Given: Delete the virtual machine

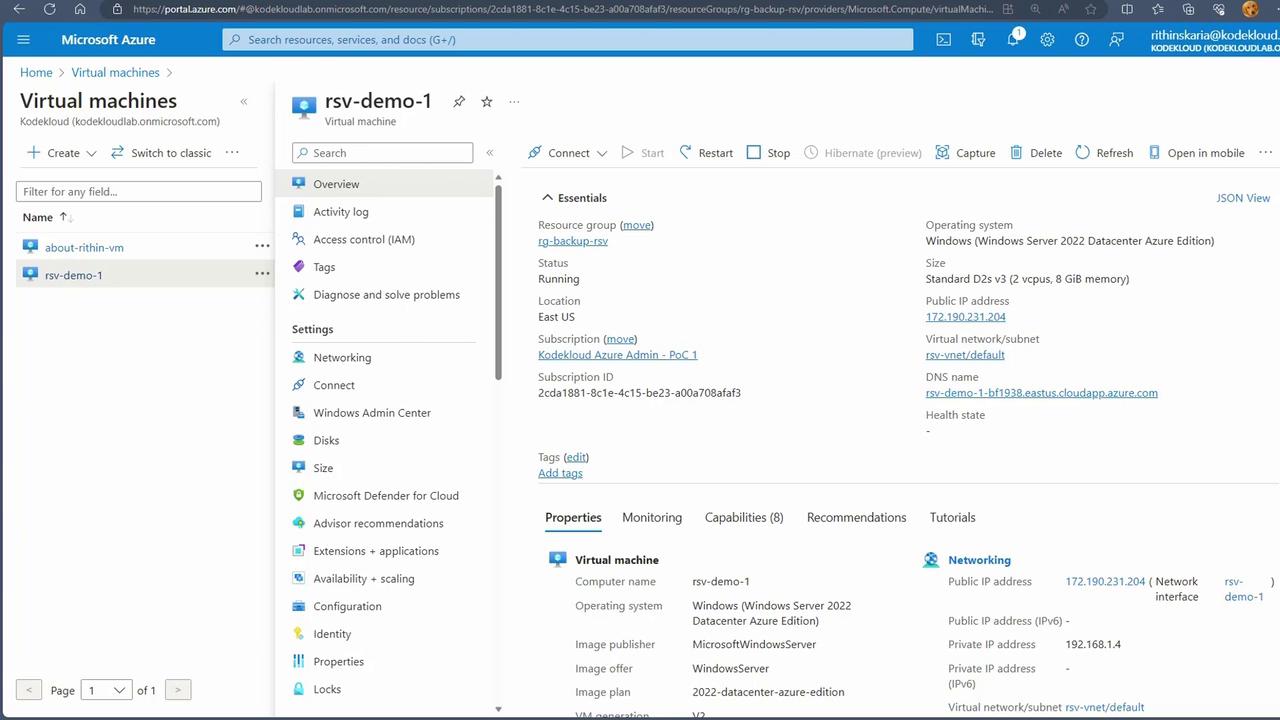Looking at the screenshot, I should 1036,153.
